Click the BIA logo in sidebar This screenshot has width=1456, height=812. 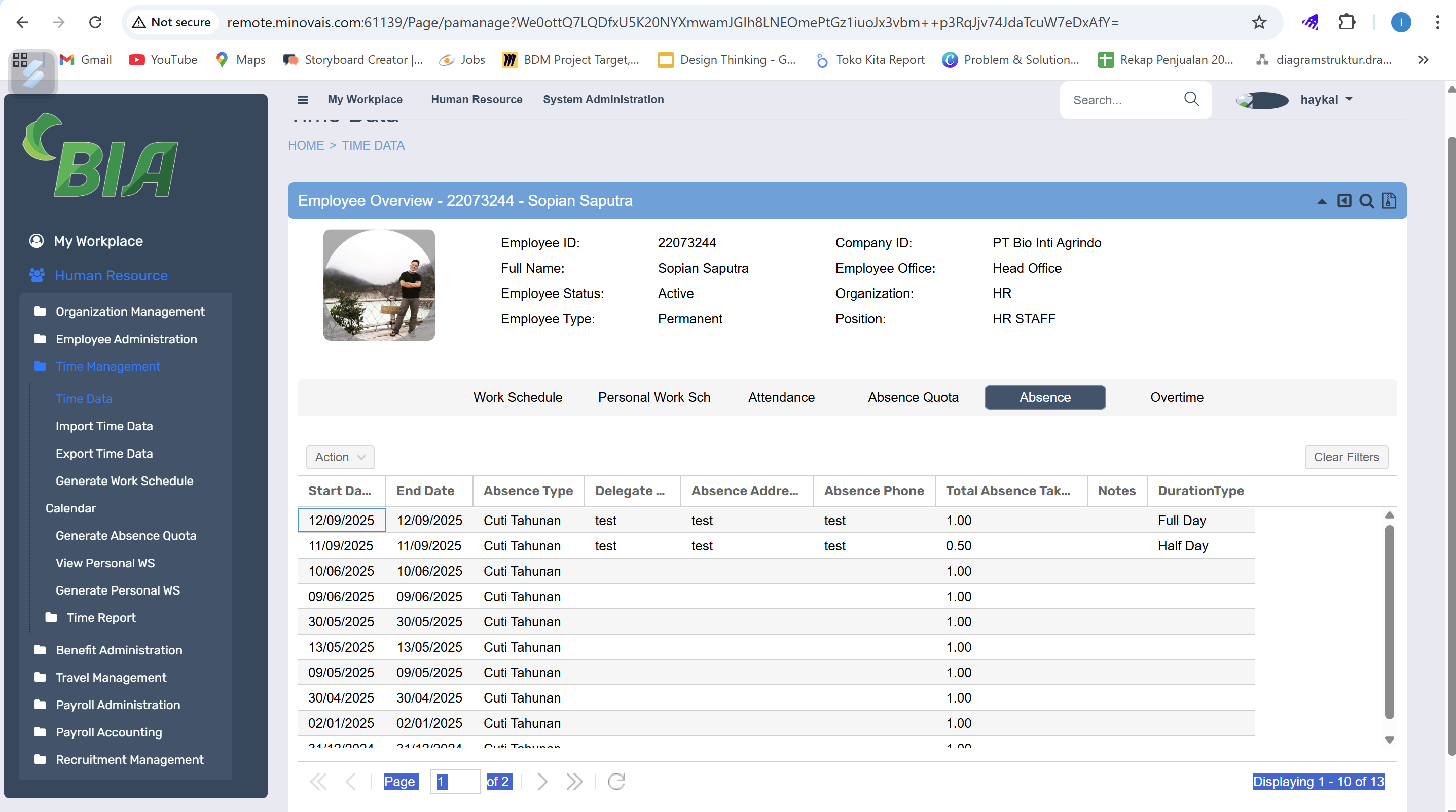click(x=100, y=156)
